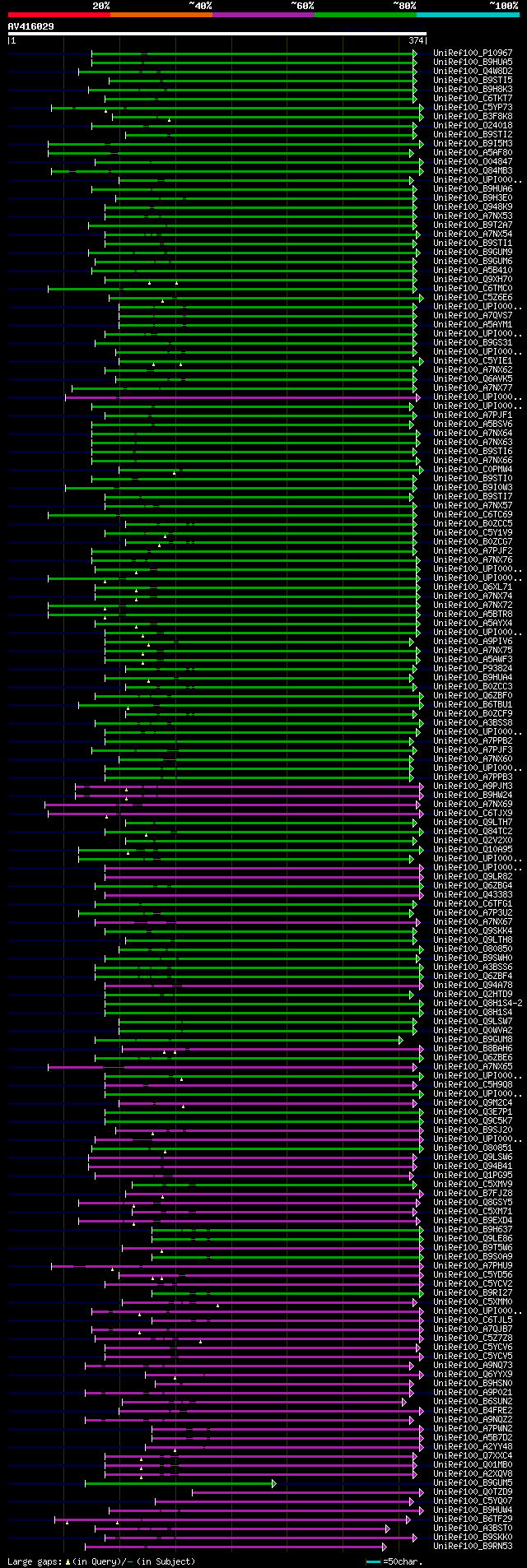527x1568 pixels.
Task: Select the query name AV416029
Action: point(31,26)
